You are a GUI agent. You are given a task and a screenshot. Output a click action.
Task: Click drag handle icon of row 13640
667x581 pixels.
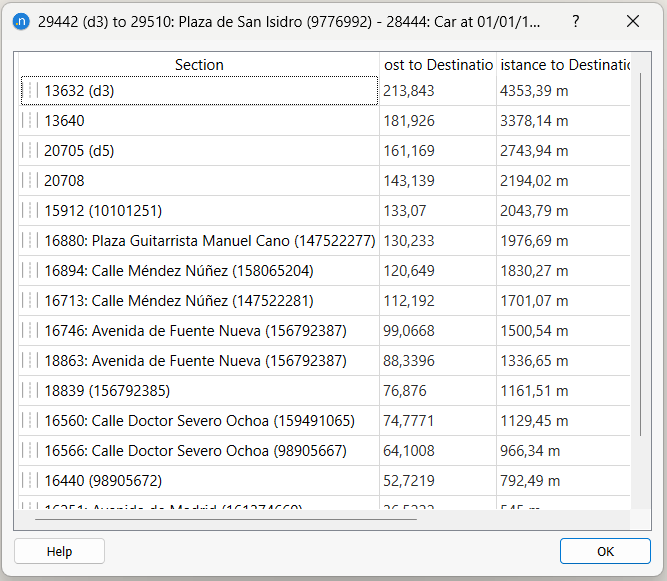tap(32, 121)
